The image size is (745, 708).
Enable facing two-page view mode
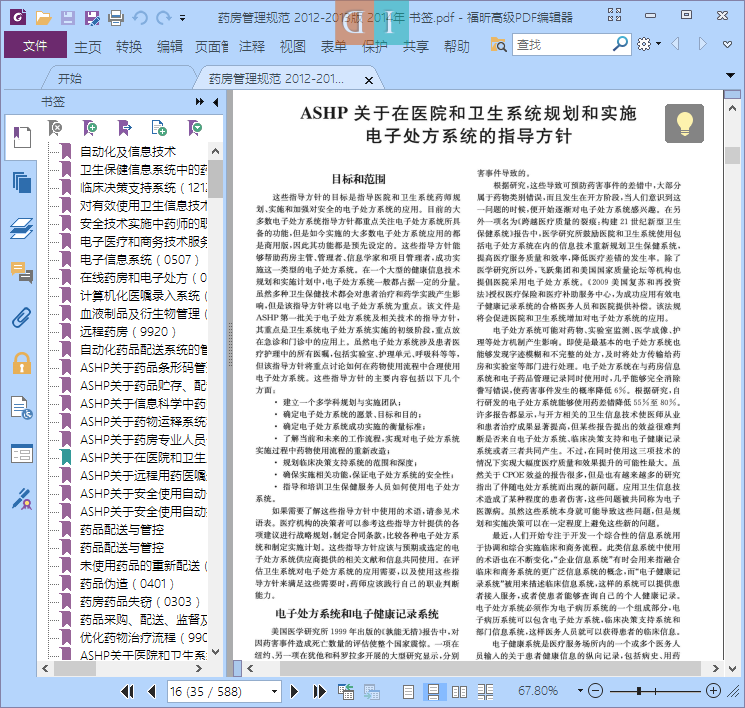(459, 691)
